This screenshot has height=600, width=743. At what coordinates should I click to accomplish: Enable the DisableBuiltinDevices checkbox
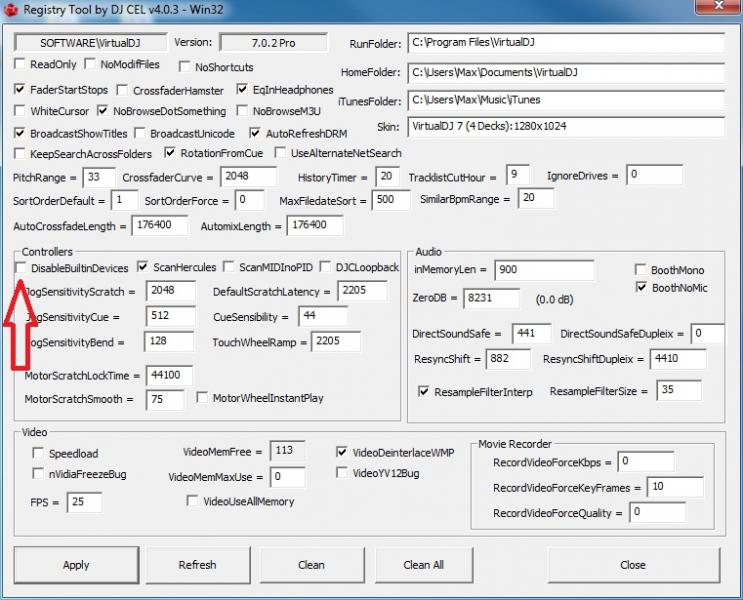point(21,268)
